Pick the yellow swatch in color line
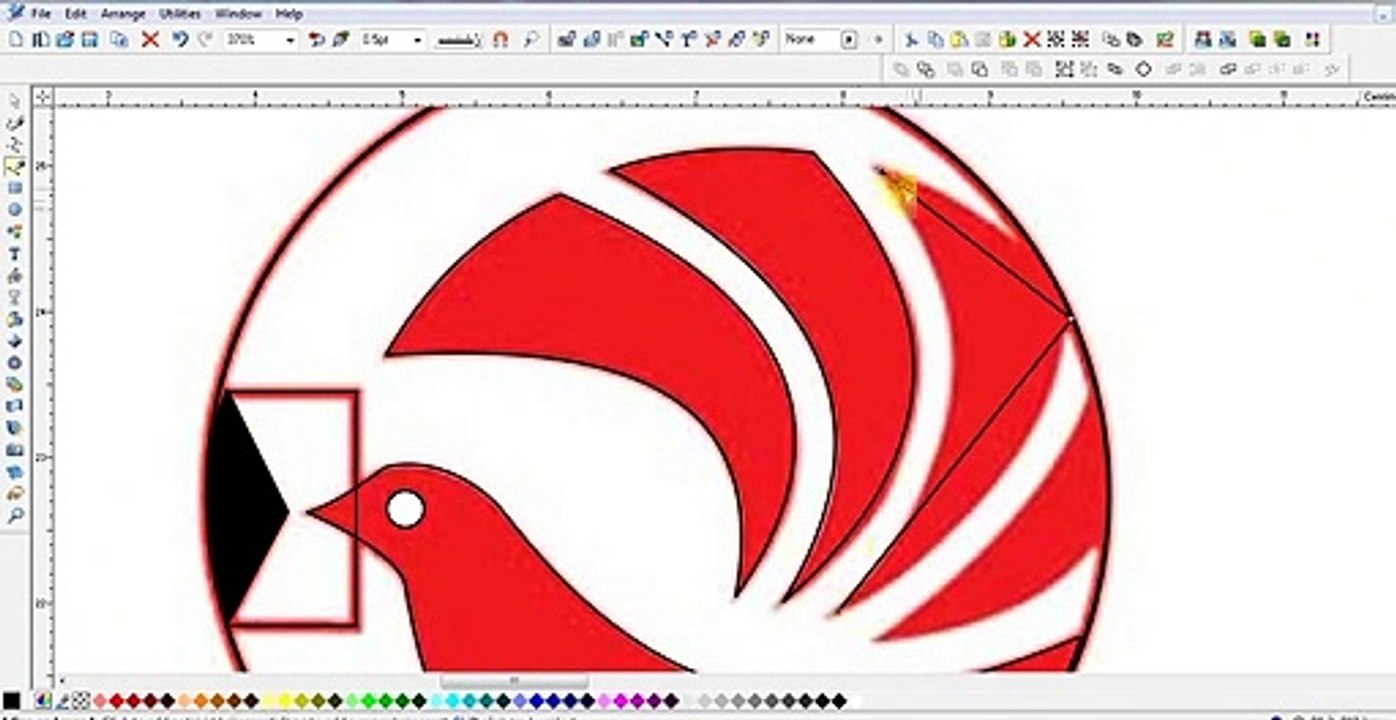This screenshot has width=1396, height=720. coord(285,701)
